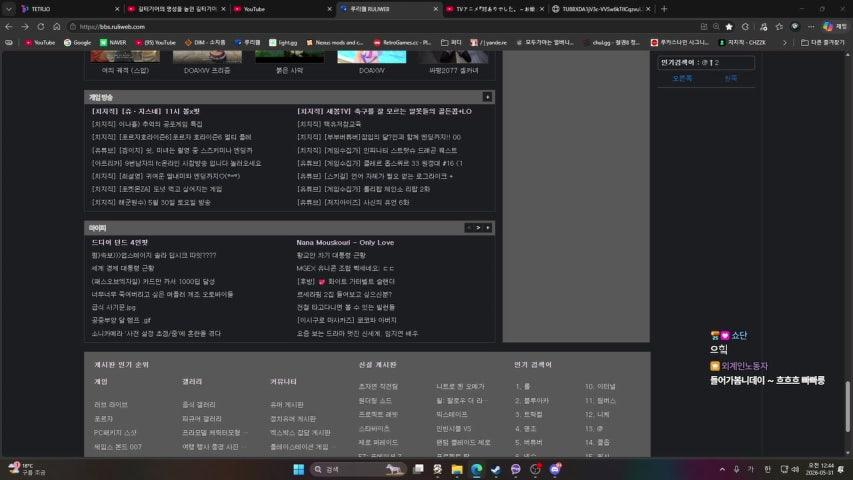The image size is (853, 480).
Task: Collapse the My Page section via down arrow
Action: 488,227
